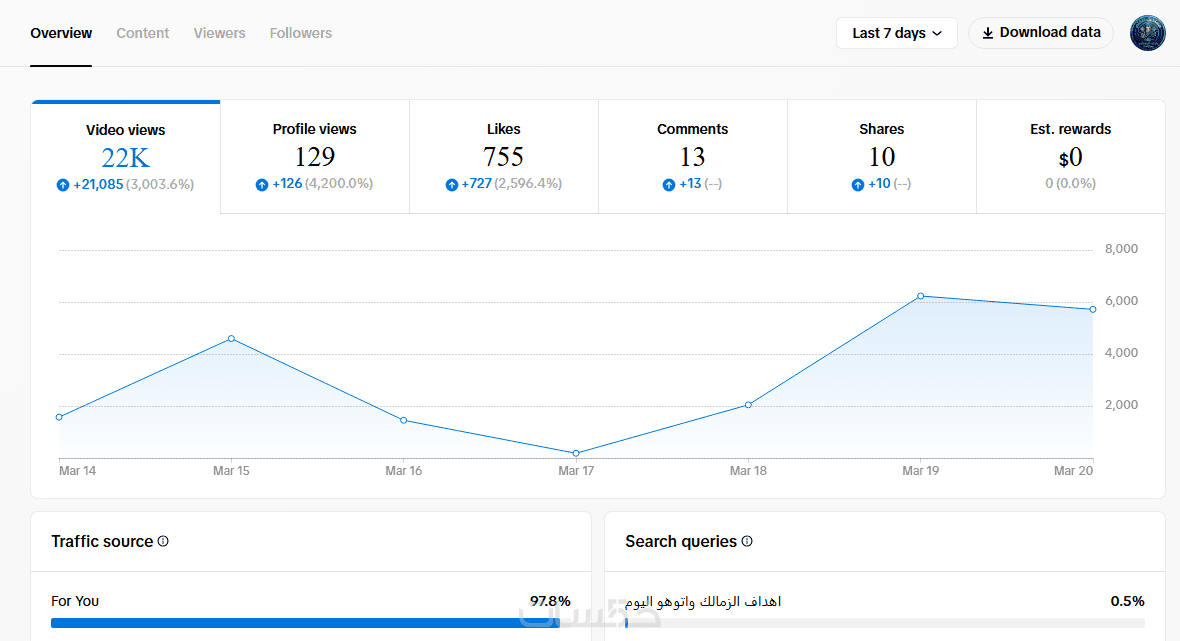This screenshot has height=641, width=1180.
Task: Click the For You traffic progress bar
Action: pyautogui.click(x=311, y=623)
